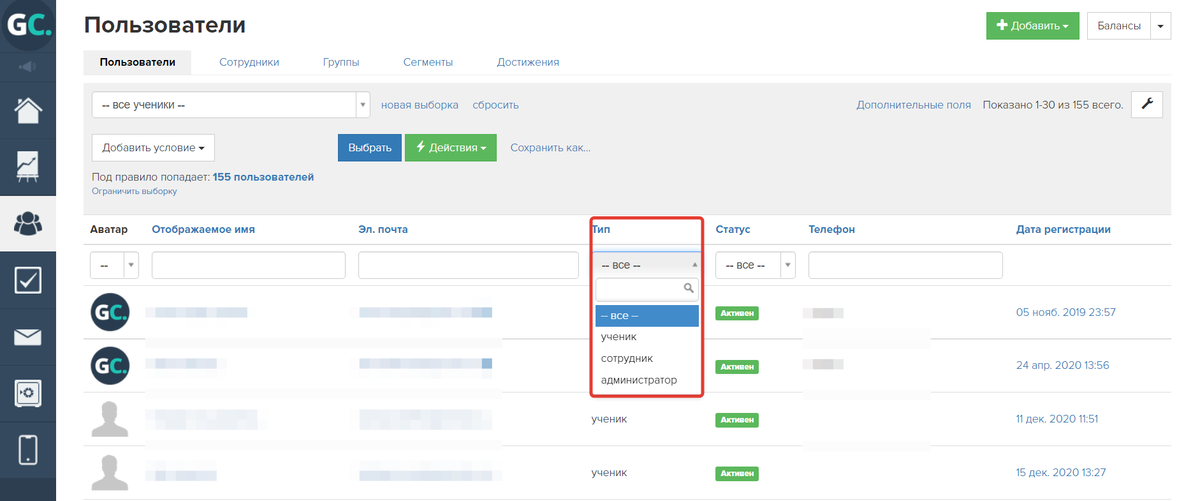
Task: Focus the Эл. почта filter input field
Action: point(468,265)
